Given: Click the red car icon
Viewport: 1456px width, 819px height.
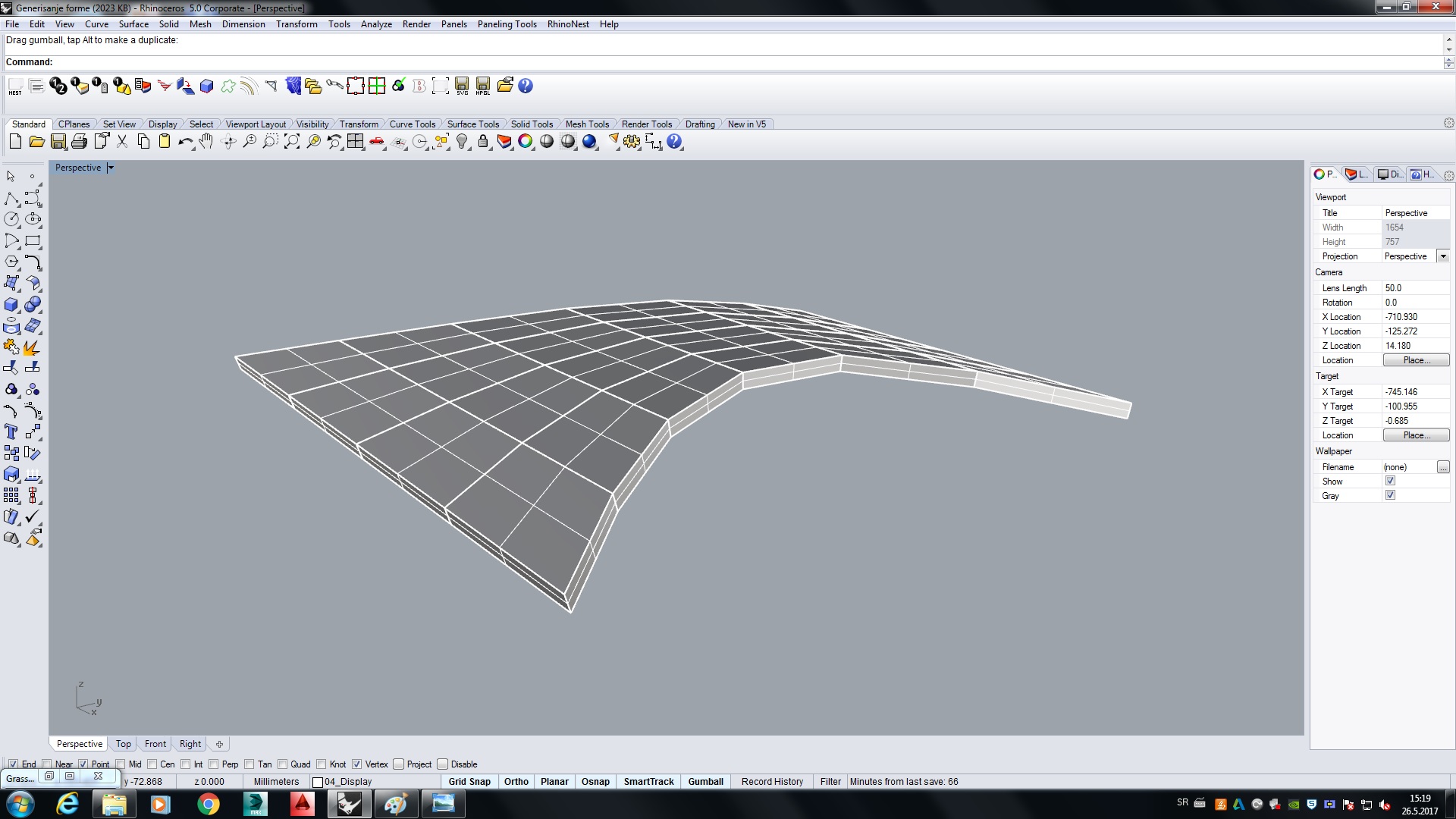Looking at the screenshot, I should click(377, 142).
